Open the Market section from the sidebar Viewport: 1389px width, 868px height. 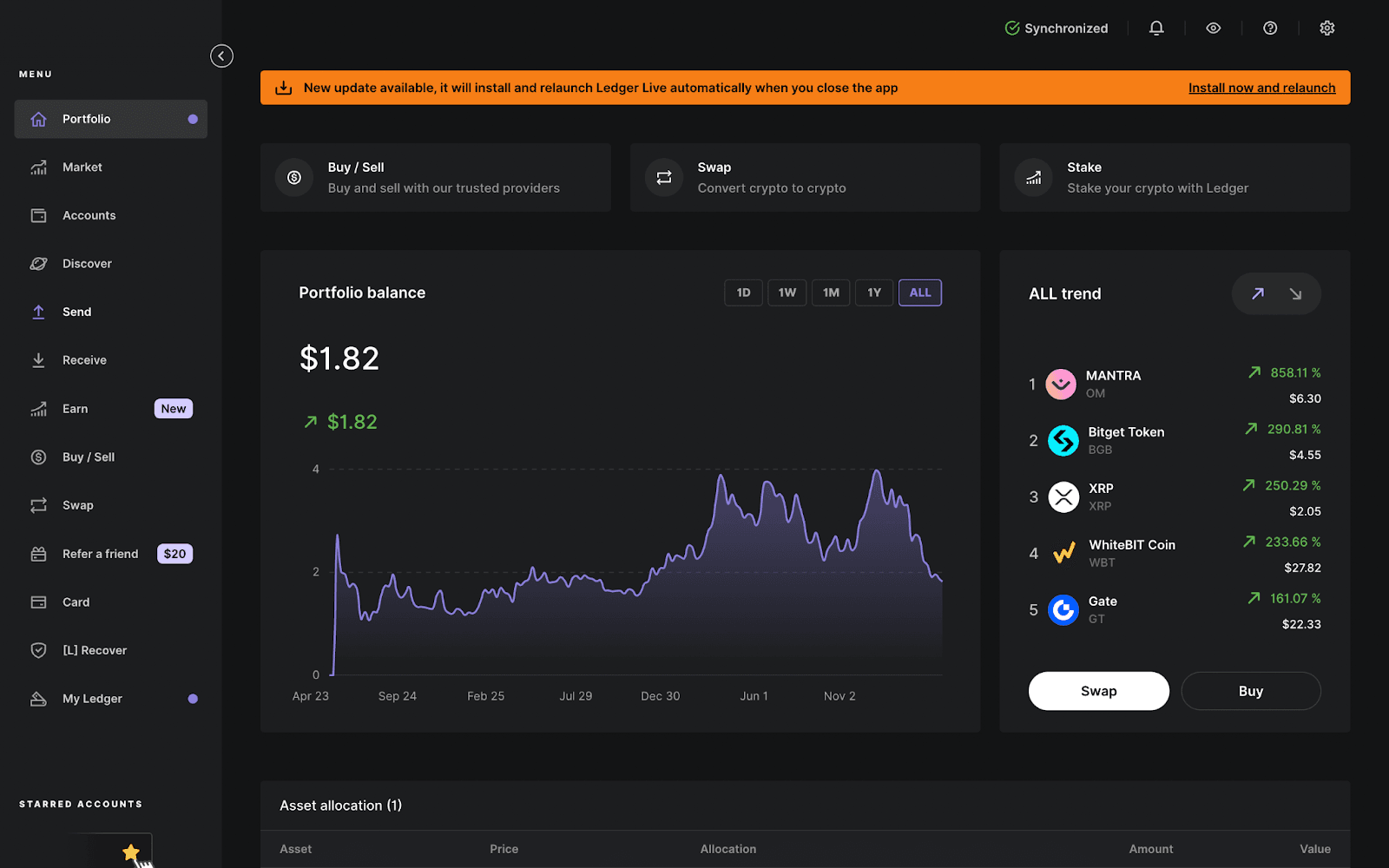(38, 167)
